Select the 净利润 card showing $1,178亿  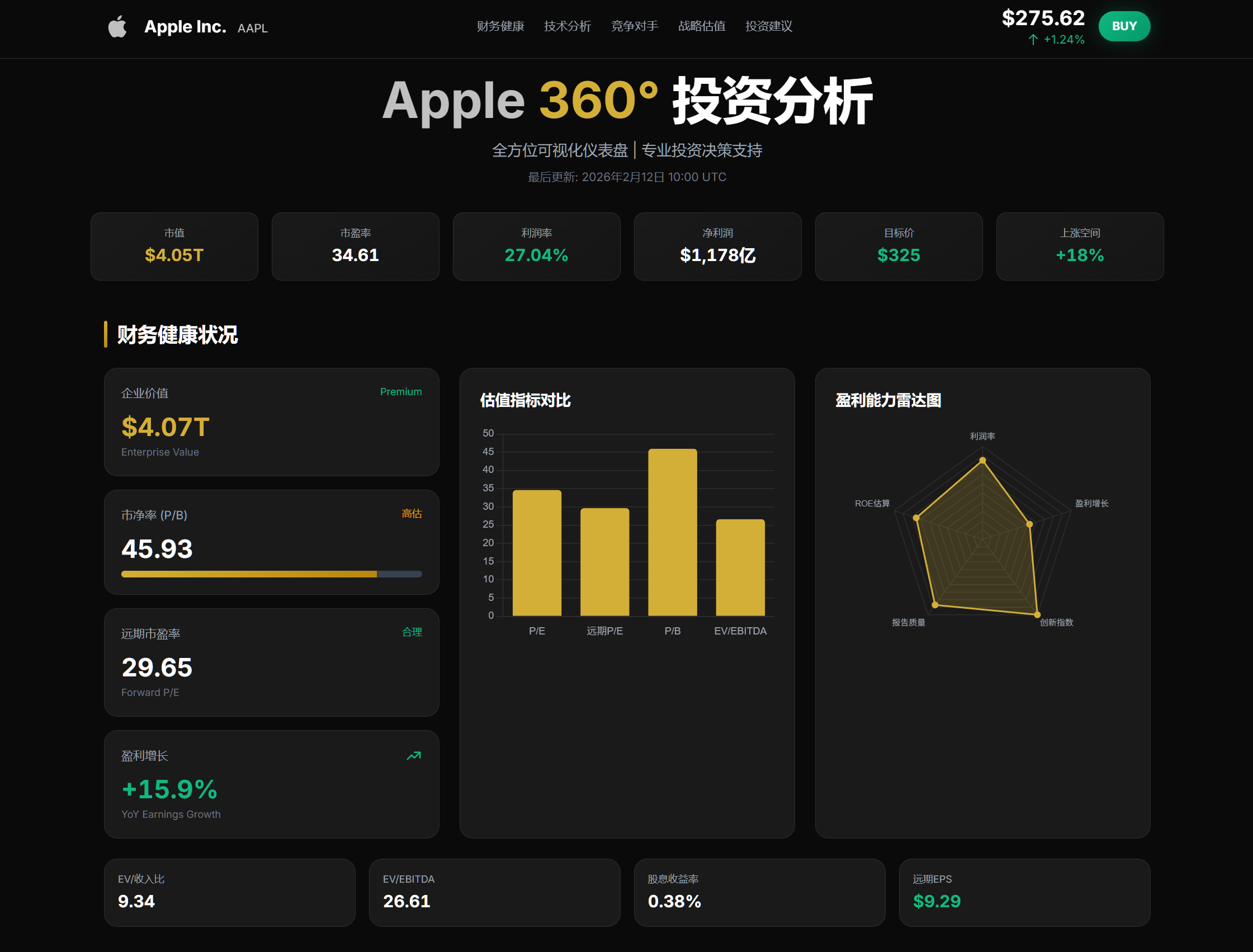(717, 246)
